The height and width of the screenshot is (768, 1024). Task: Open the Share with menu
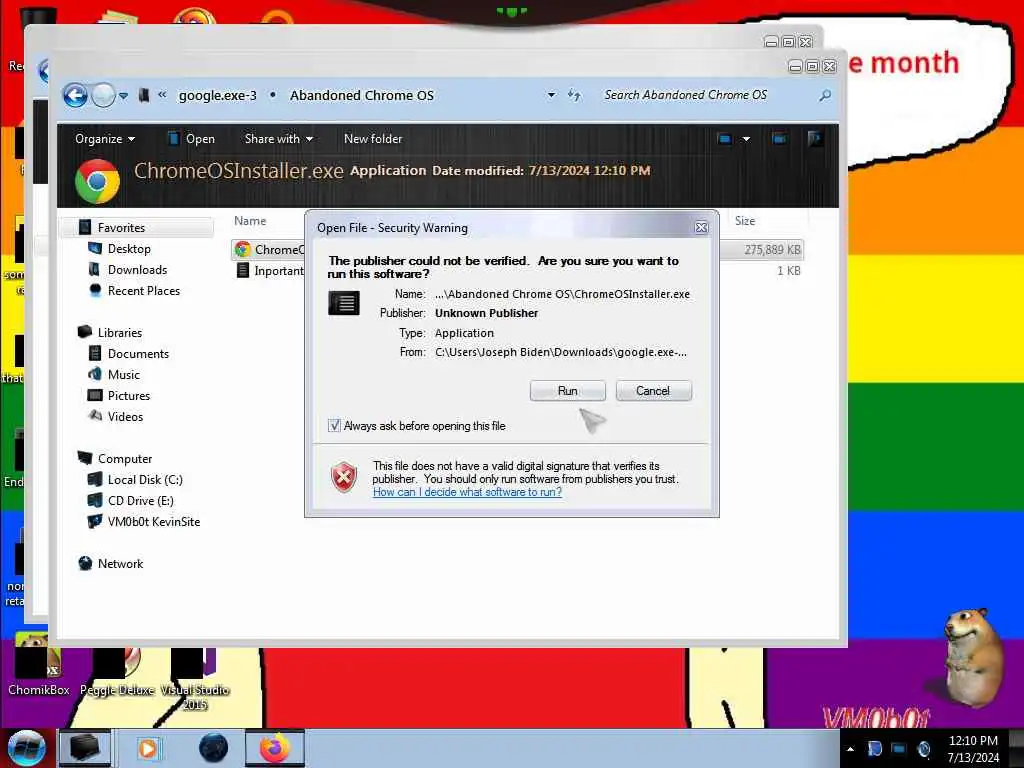pos(279,138)
